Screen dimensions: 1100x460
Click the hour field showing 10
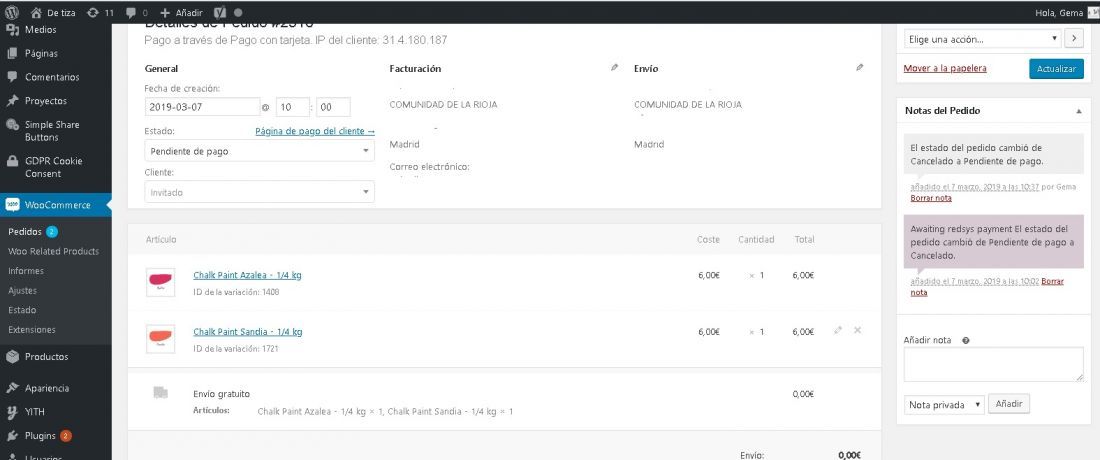tap(293, 107)
